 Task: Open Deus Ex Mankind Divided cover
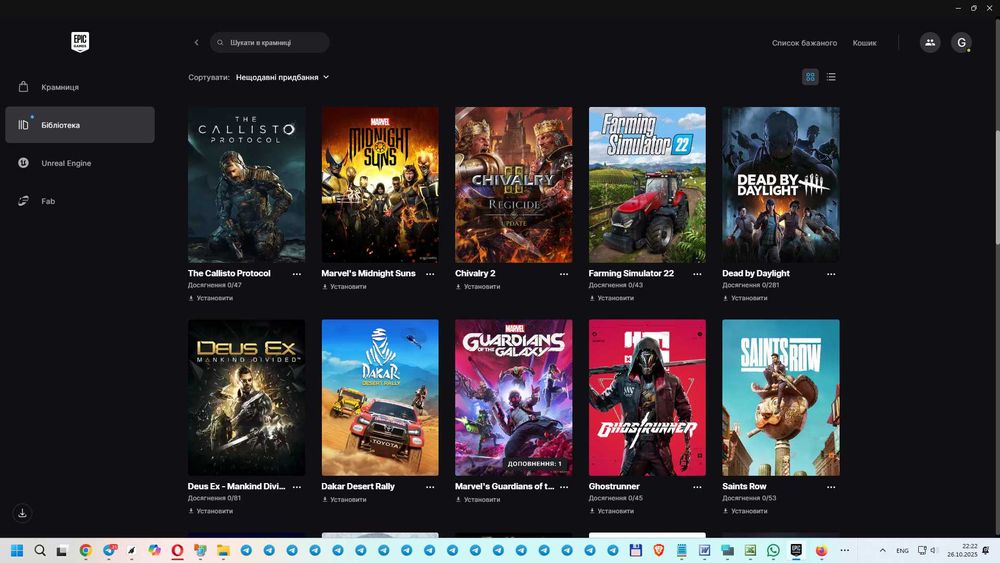pos(246,398)
